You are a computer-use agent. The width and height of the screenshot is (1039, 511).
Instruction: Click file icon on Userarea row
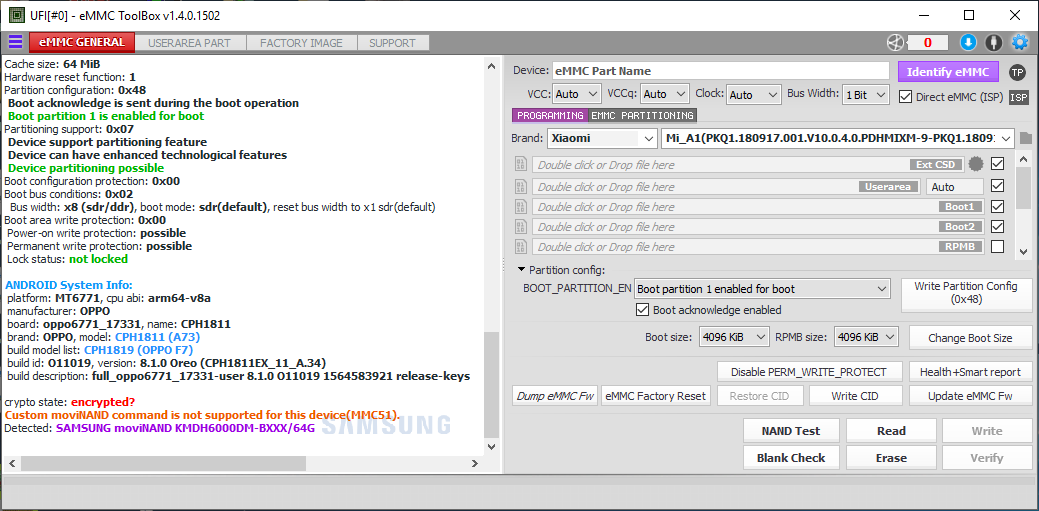pos(520,187)
